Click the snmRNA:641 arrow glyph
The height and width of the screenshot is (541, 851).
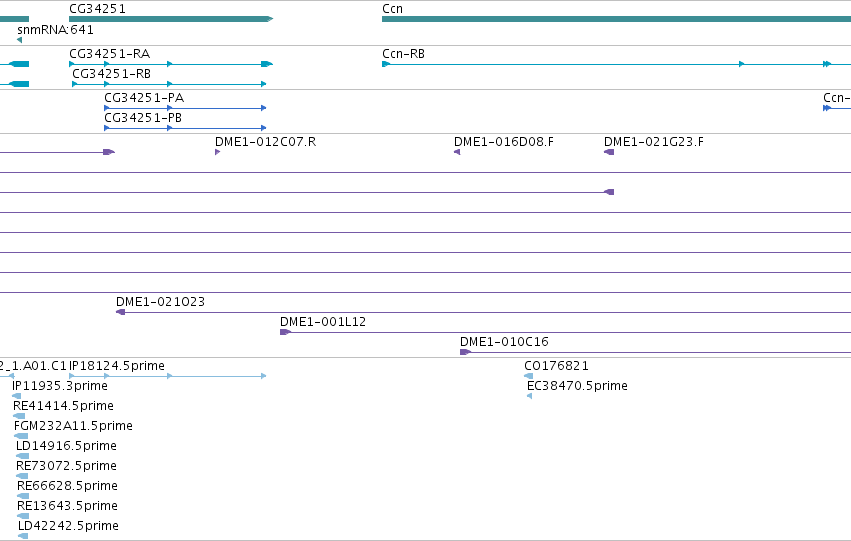coord(20,40)
